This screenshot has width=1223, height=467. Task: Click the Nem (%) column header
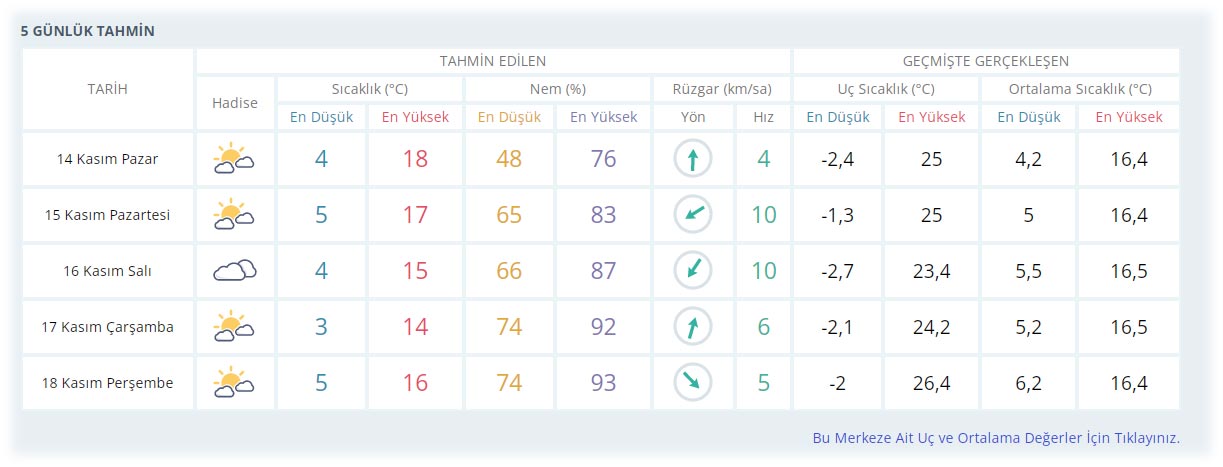tap(557, 89)
